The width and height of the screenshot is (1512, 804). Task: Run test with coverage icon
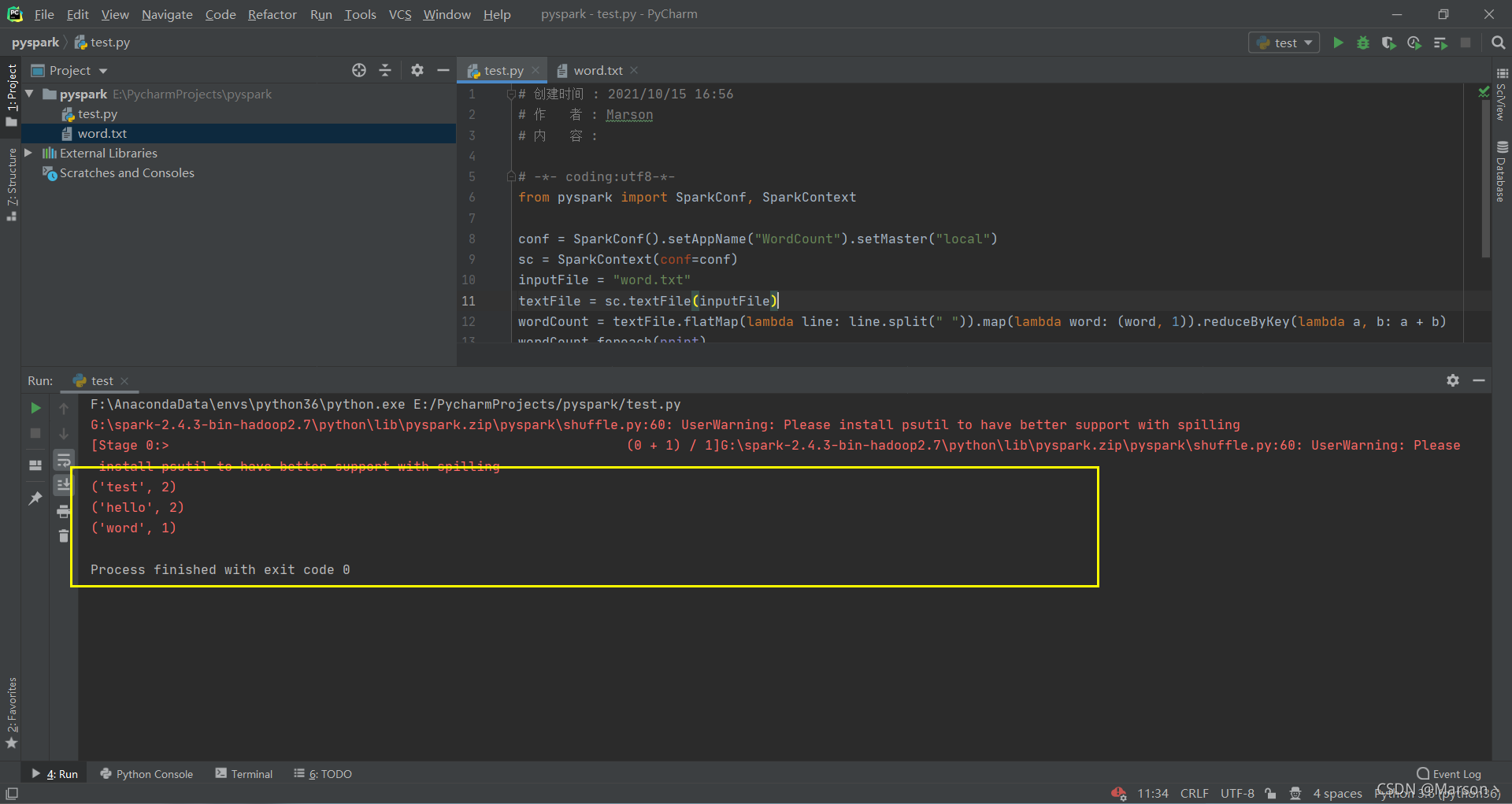1388,43
